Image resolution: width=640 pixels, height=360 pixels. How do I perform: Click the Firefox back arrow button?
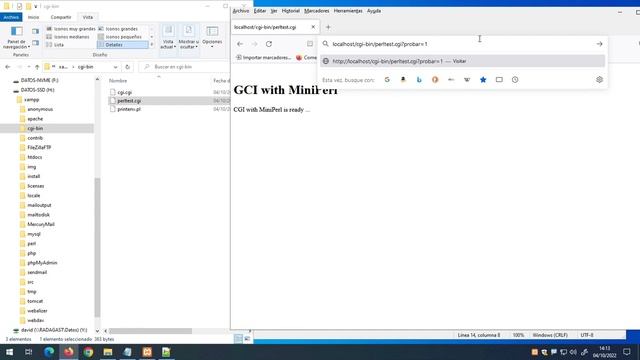(x=240, y=44)
